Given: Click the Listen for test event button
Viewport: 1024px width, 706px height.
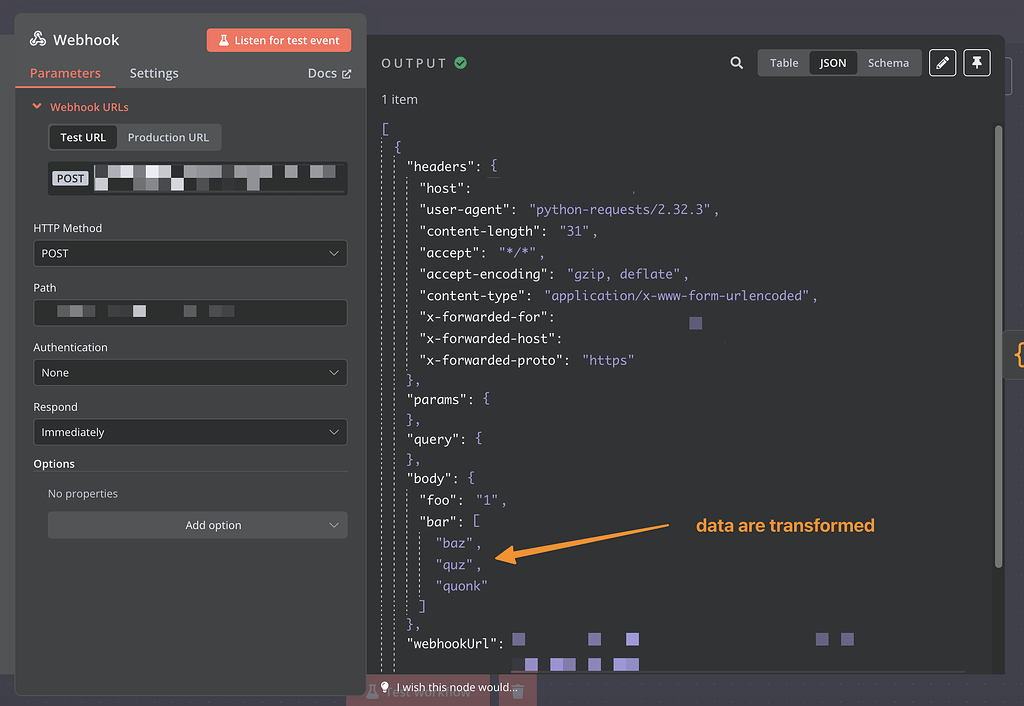Looking at the screenshot, I should pos(279,39).
